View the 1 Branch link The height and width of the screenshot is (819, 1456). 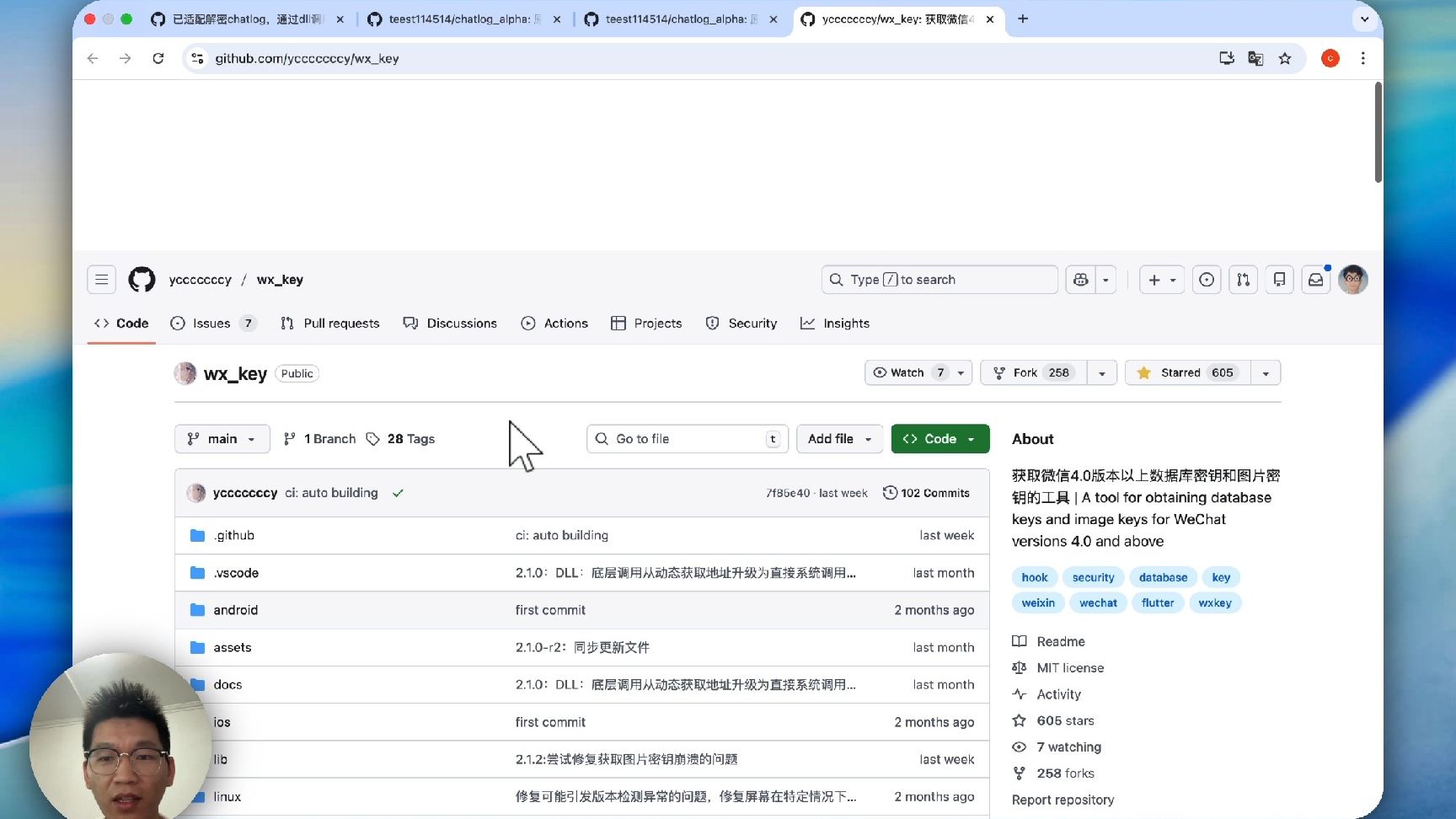coord(319,439)
